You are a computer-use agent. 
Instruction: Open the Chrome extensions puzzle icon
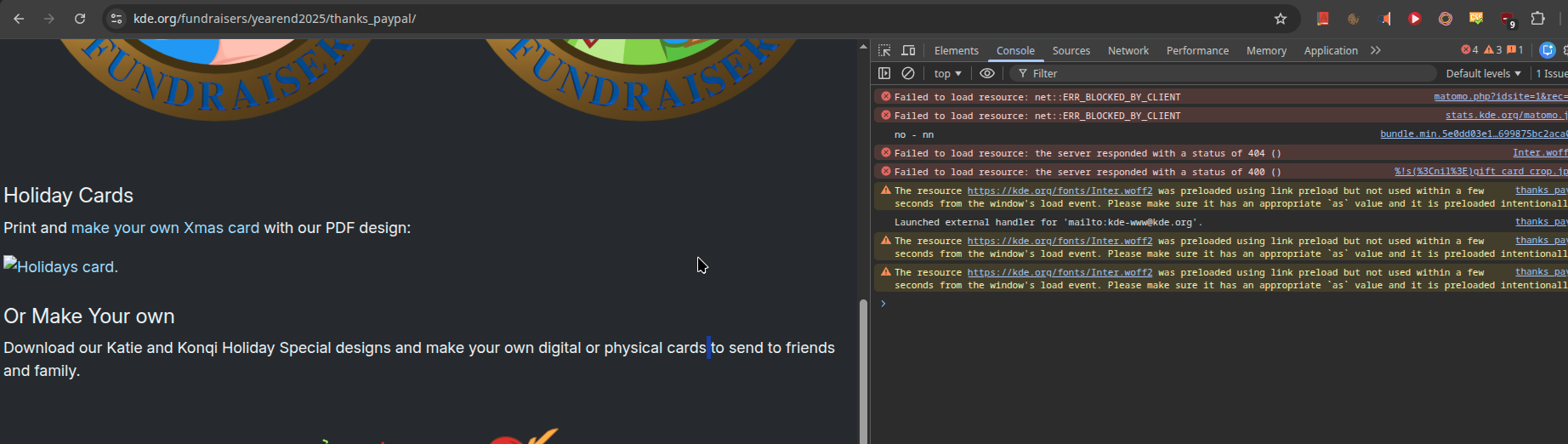(1537, 19)
